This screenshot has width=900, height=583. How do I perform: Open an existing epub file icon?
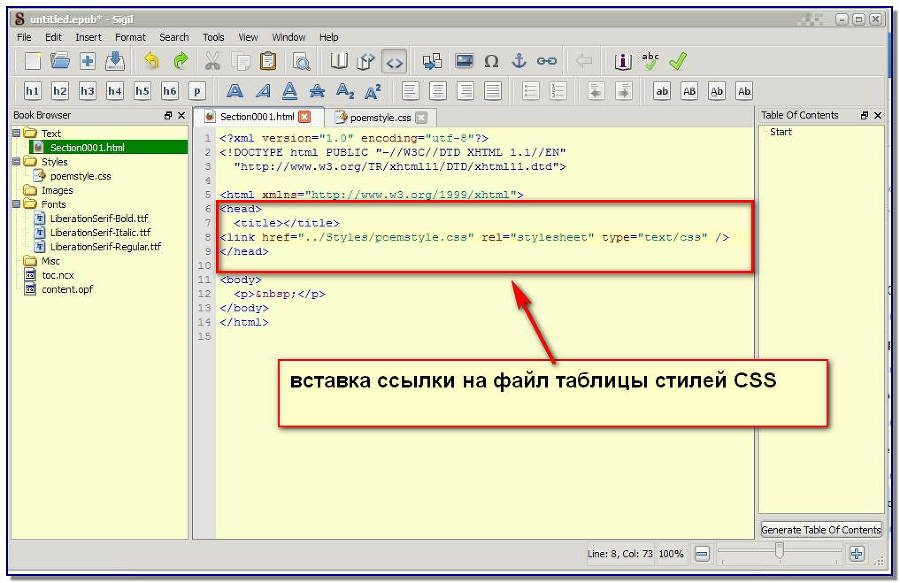(60, 61)
